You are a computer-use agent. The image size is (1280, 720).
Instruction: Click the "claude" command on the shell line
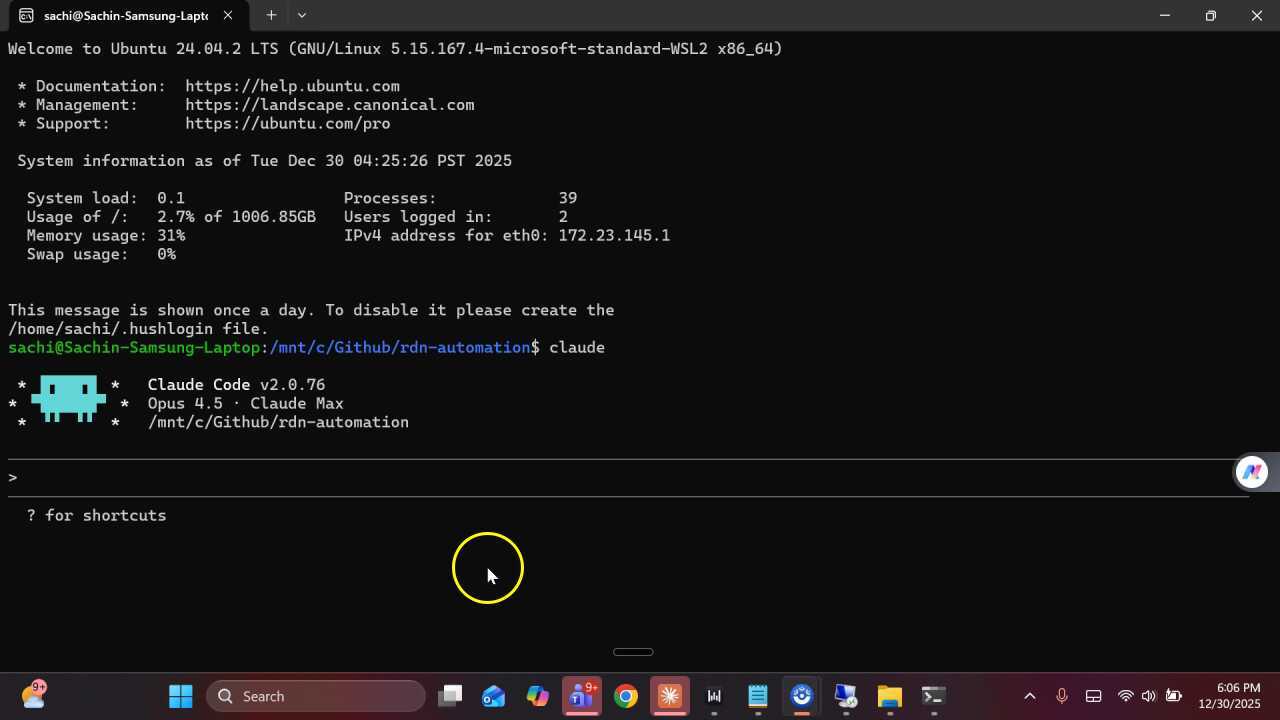[x=577, y=348]
